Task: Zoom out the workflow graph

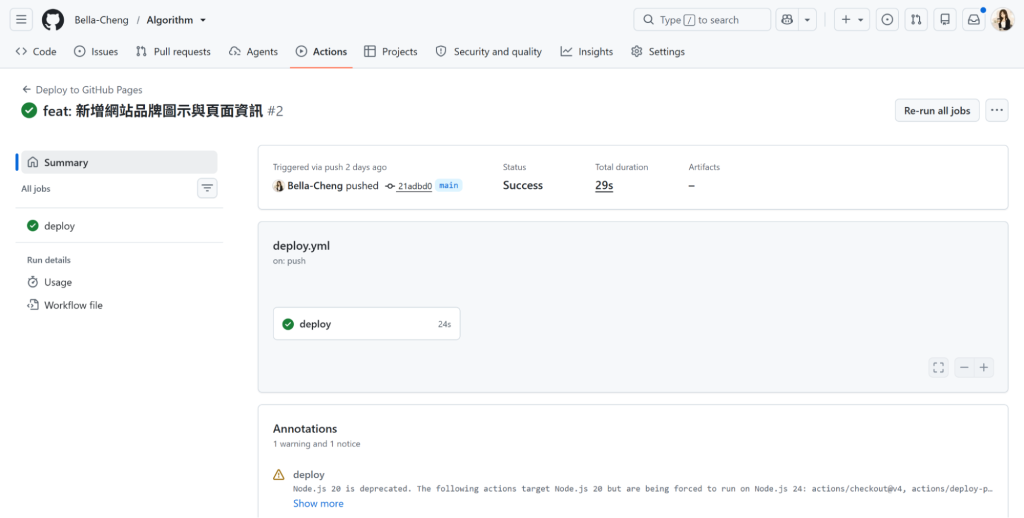Action: coord(964,368)
